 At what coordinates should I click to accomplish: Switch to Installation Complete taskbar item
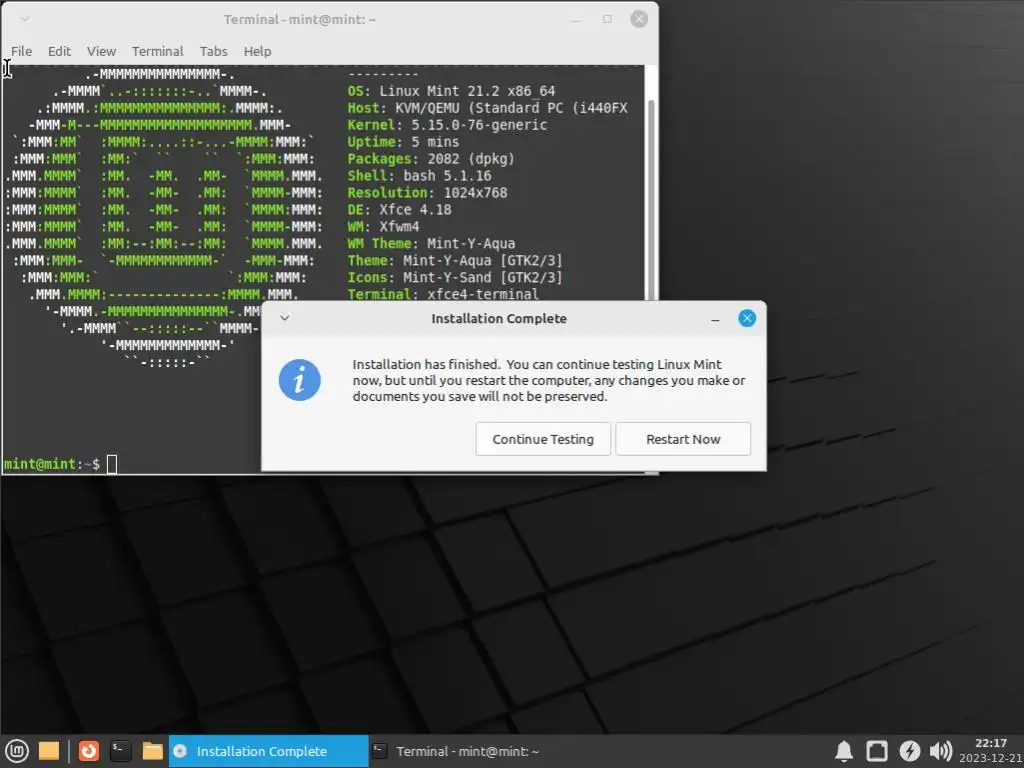pyautogui.click(x=268, y=751)
